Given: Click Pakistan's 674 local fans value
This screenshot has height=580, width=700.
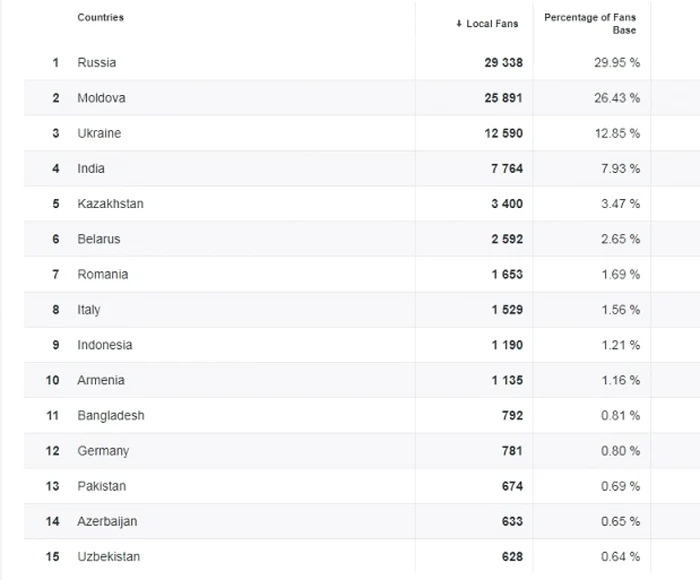Looking at the screenshot, I should [512, 486].
